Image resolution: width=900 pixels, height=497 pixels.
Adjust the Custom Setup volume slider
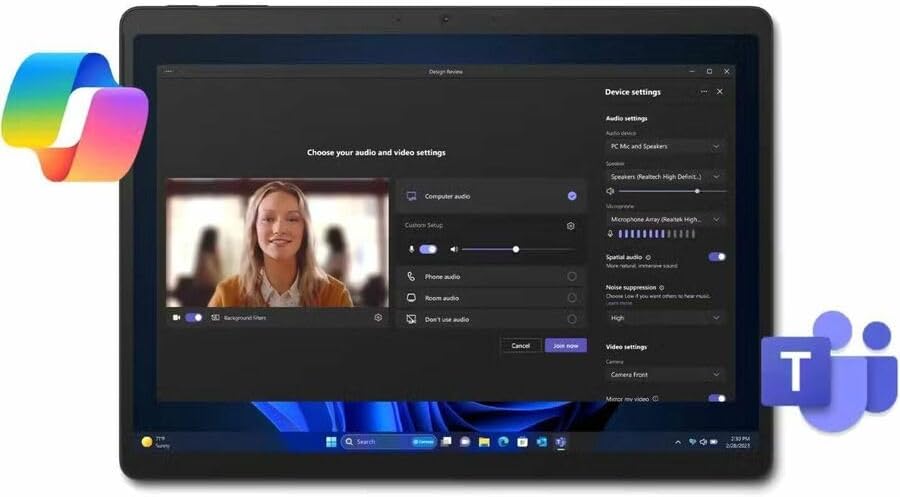[x=517, y=249]
